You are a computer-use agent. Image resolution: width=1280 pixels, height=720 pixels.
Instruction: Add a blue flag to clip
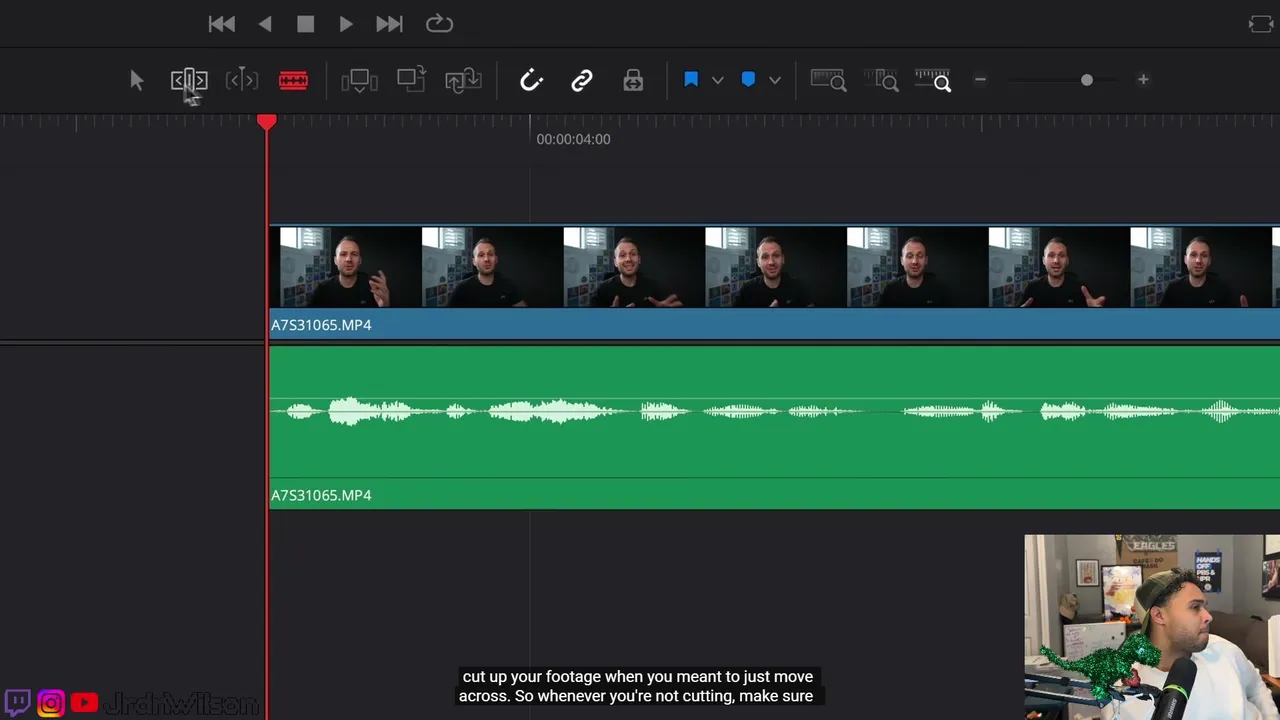coord(691,80)
